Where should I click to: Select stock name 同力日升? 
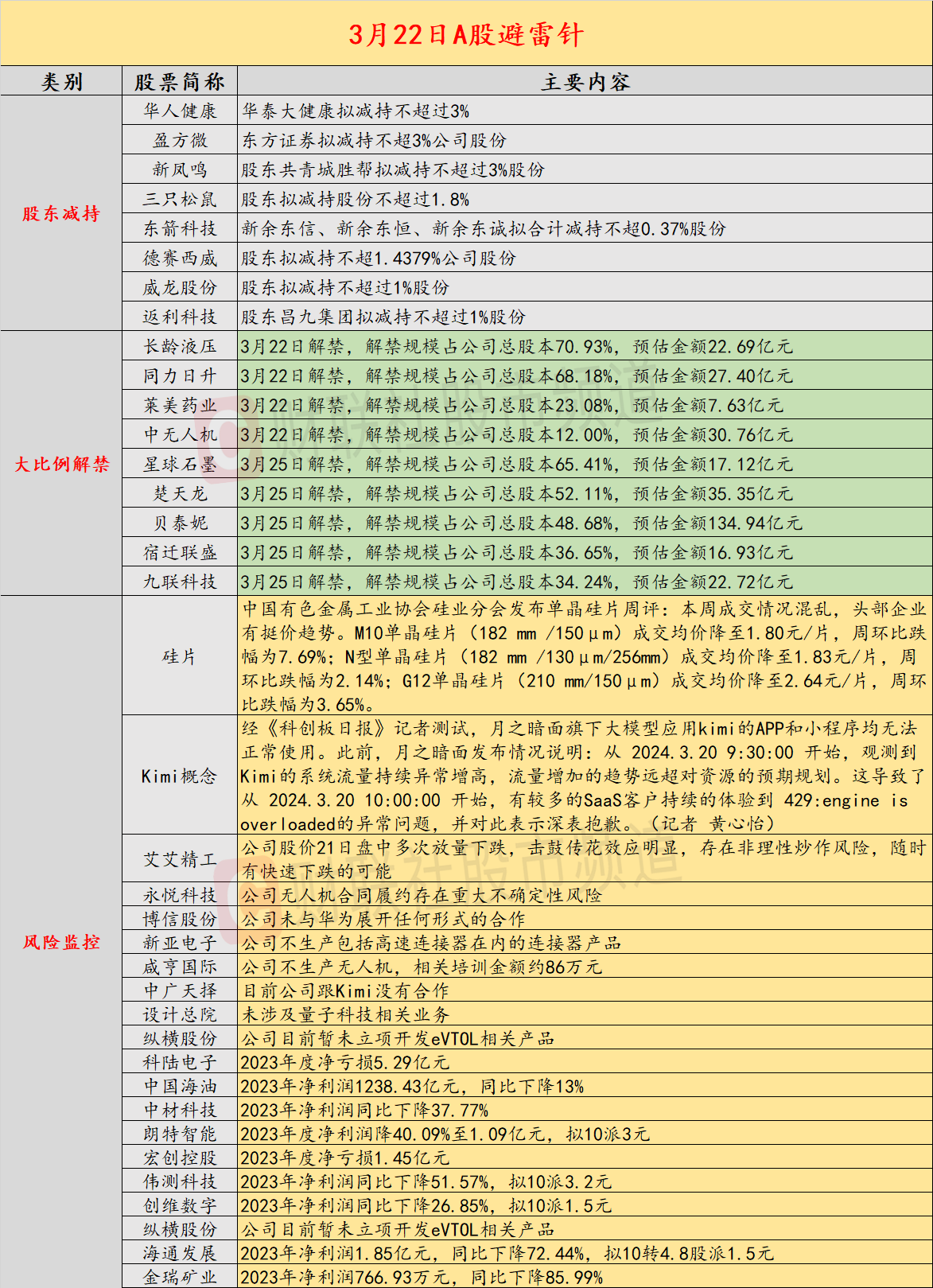(180, 376)
